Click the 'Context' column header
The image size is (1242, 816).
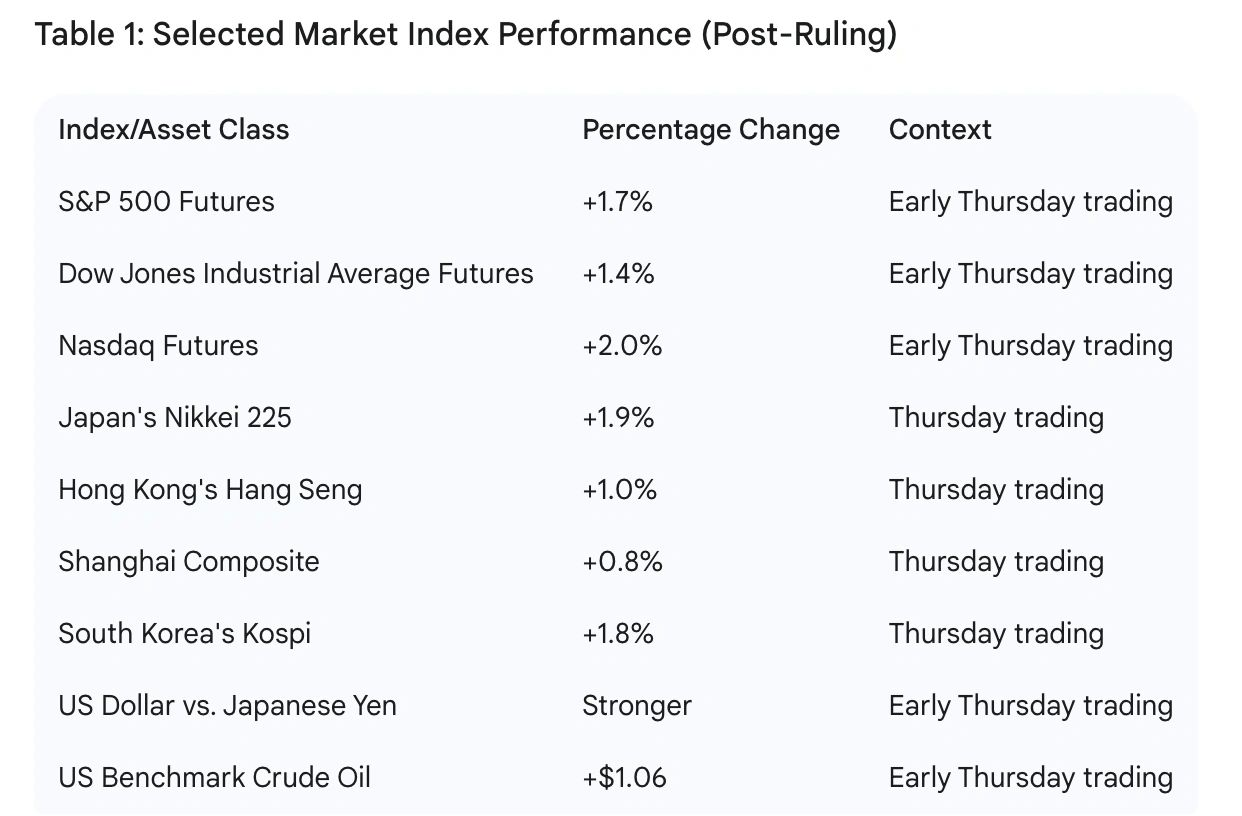pyautogui.click(x=940, y=130)
